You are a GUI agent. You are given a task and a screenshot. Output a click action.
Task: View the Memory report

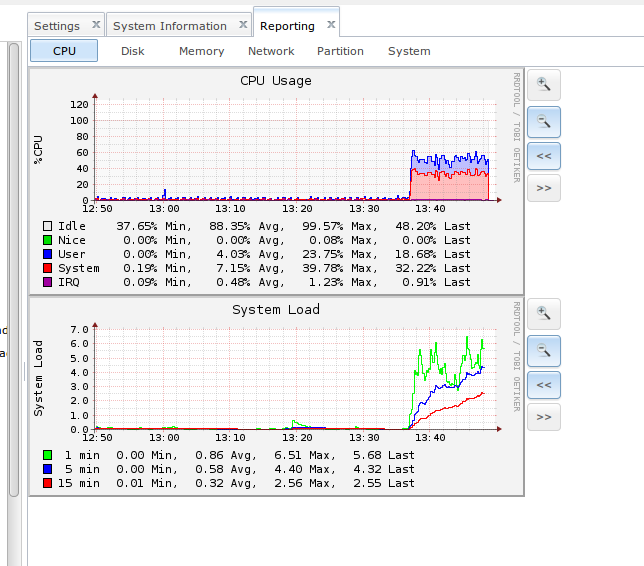point(201,51)
